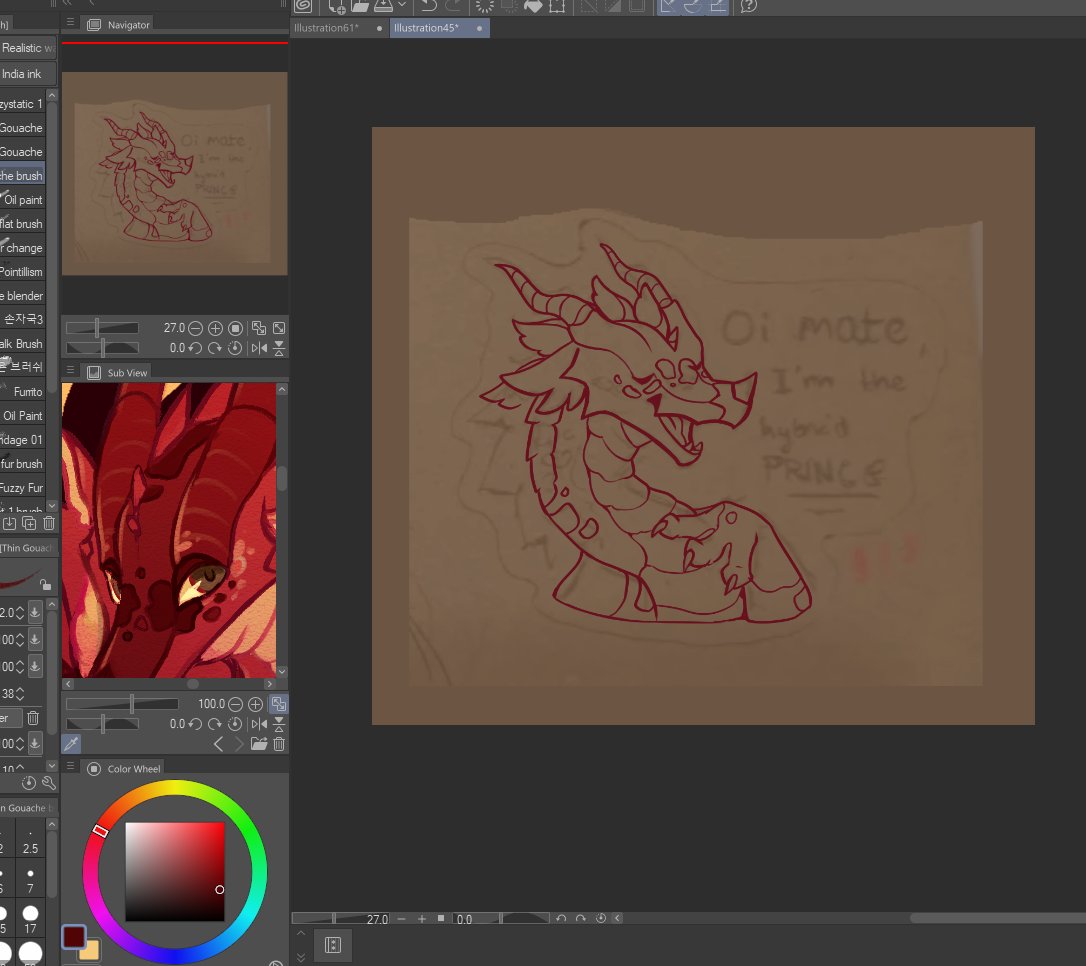This screenshot has width=1086, height=966.
Task: Zoom out in the Sub View
Action: 235,704
